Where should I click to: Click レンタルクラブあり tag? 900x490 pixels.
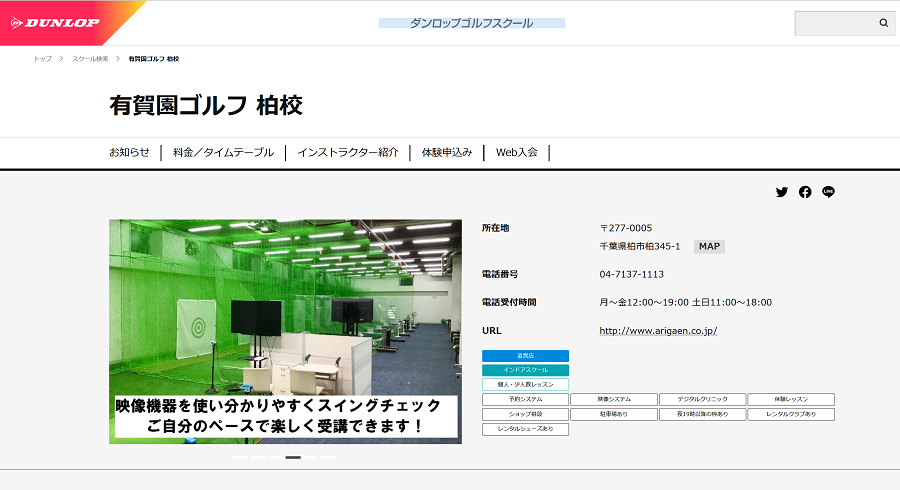coord(791,414)
